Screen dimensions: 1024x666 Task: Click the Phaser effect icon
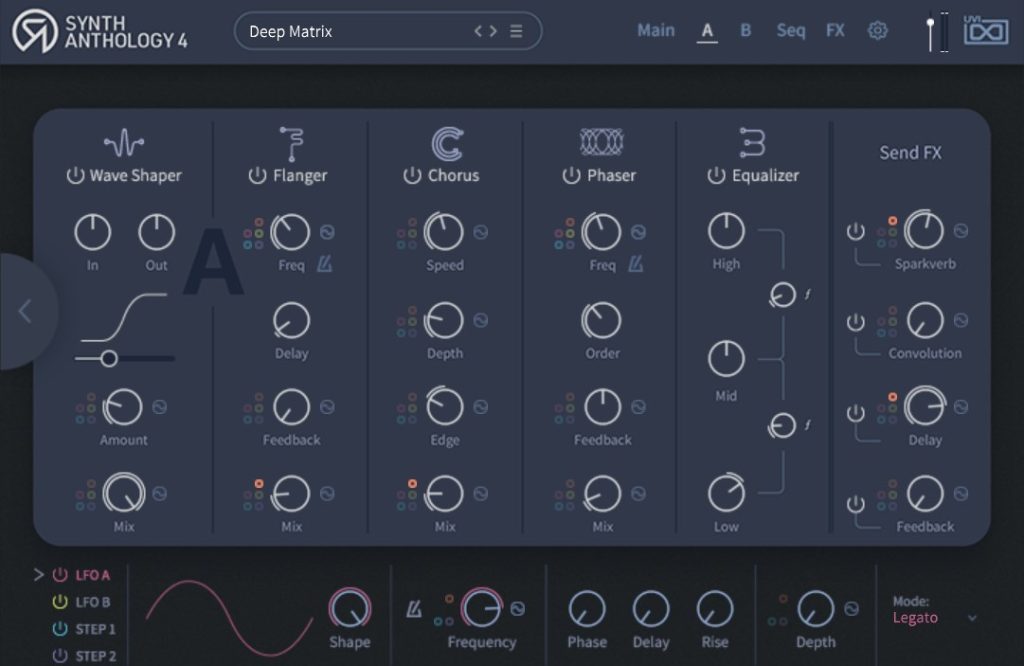pos(602,143)
